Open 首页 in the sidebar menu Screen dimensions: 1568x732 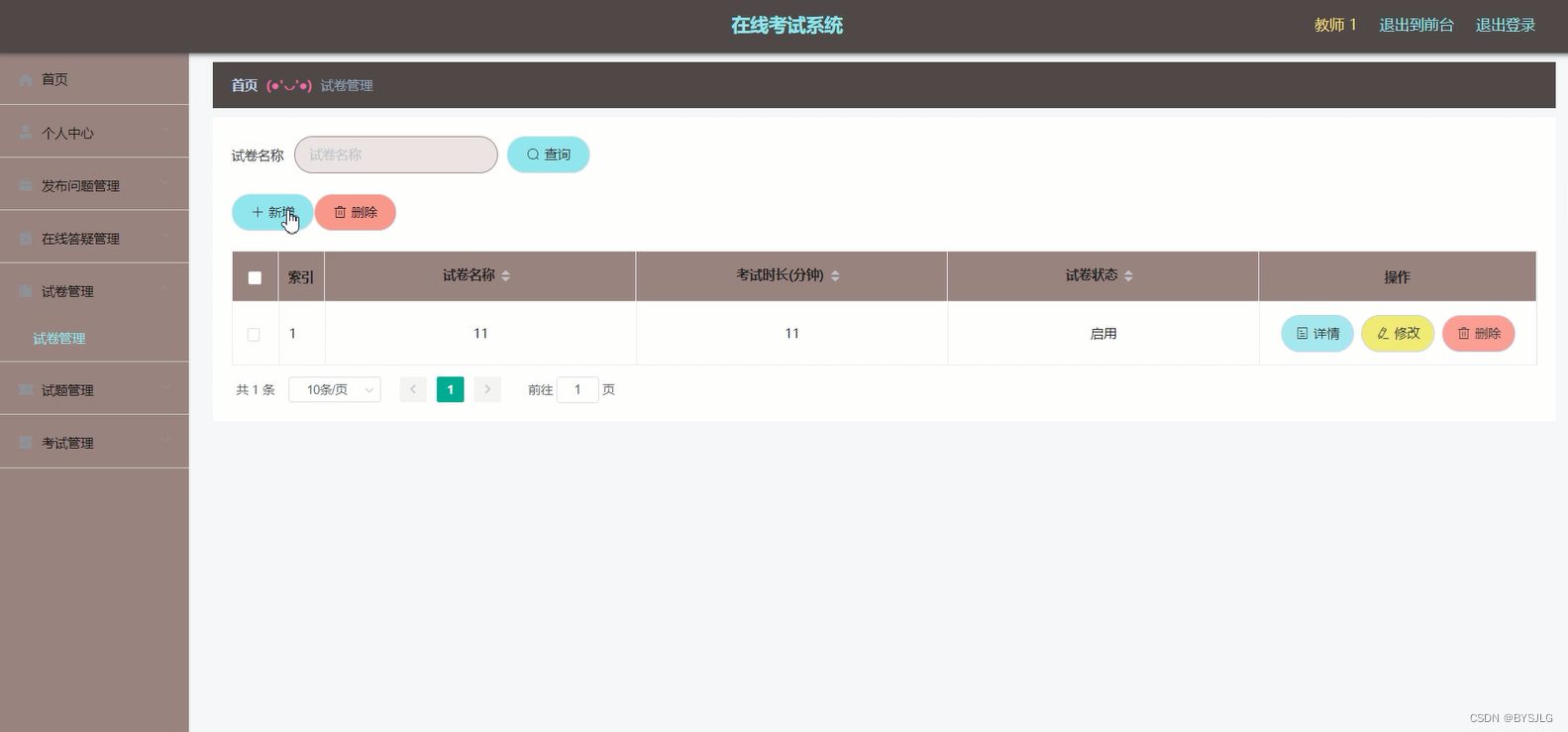[94, 79]
